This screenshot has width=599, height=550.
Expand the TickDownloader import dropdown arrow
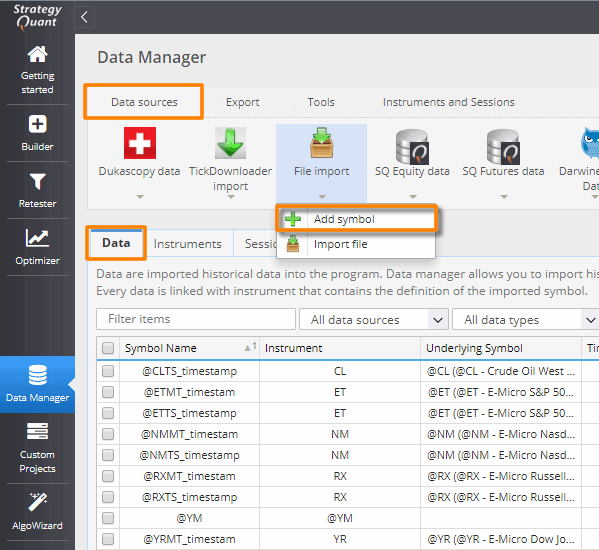[x=231, y=197]
